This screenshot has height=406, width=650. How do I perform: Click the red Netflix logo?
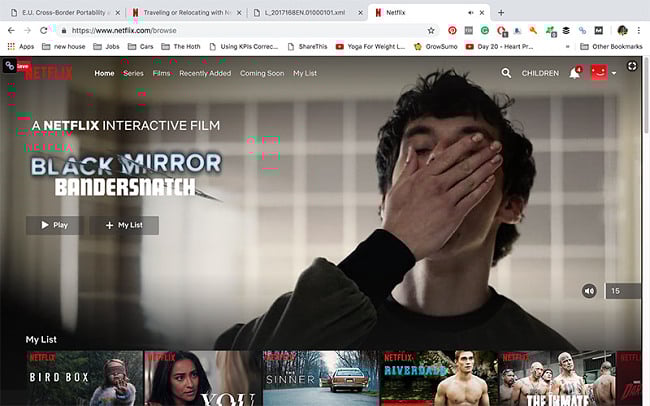[49, 73]
